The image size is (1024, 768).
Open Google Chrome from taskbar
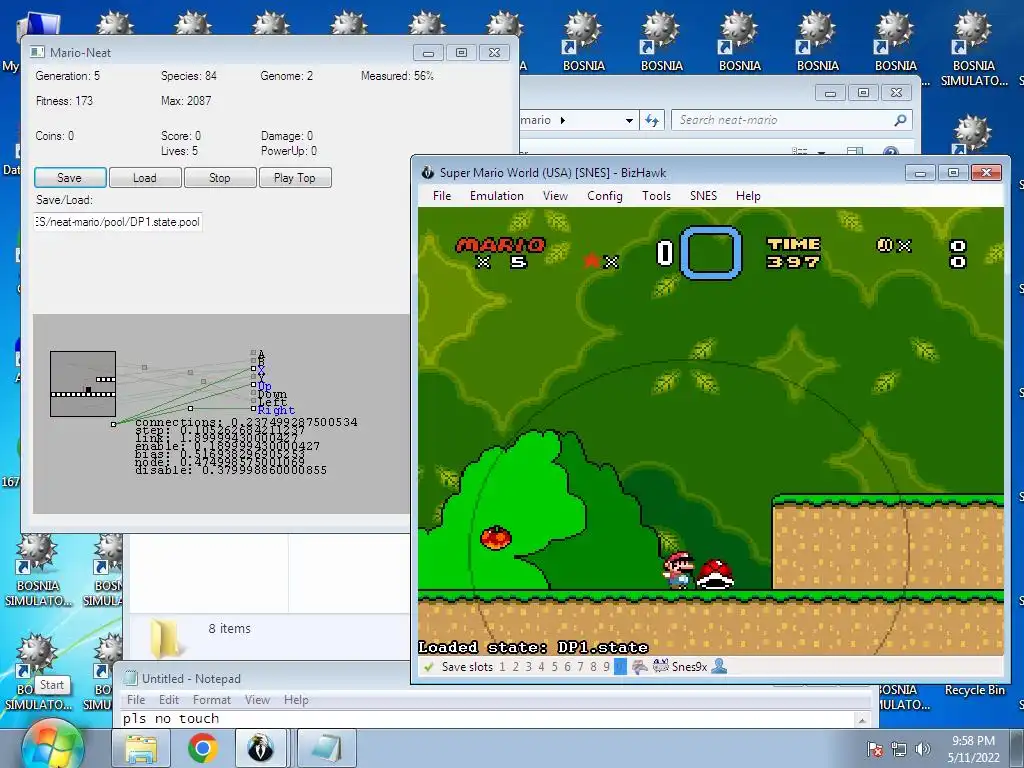202,748
